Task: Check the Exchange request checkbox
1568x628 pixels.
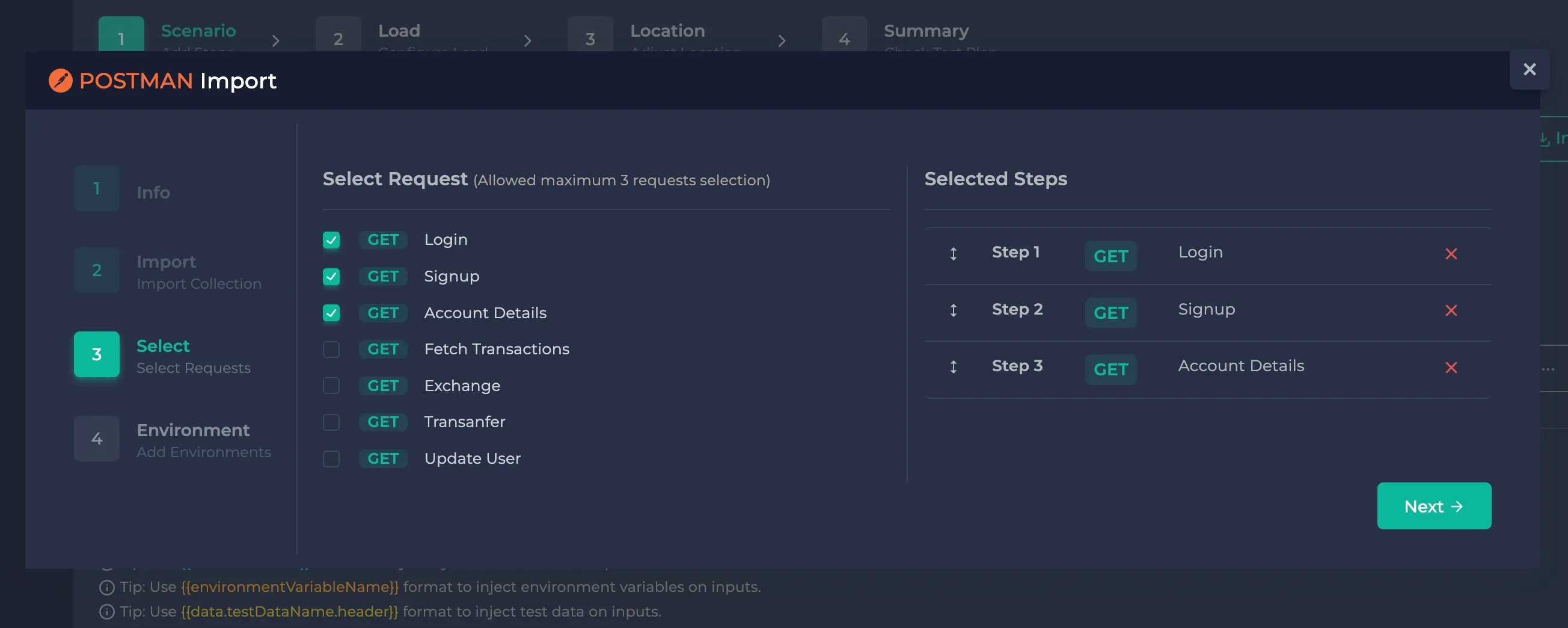Action: pos(331,386)
